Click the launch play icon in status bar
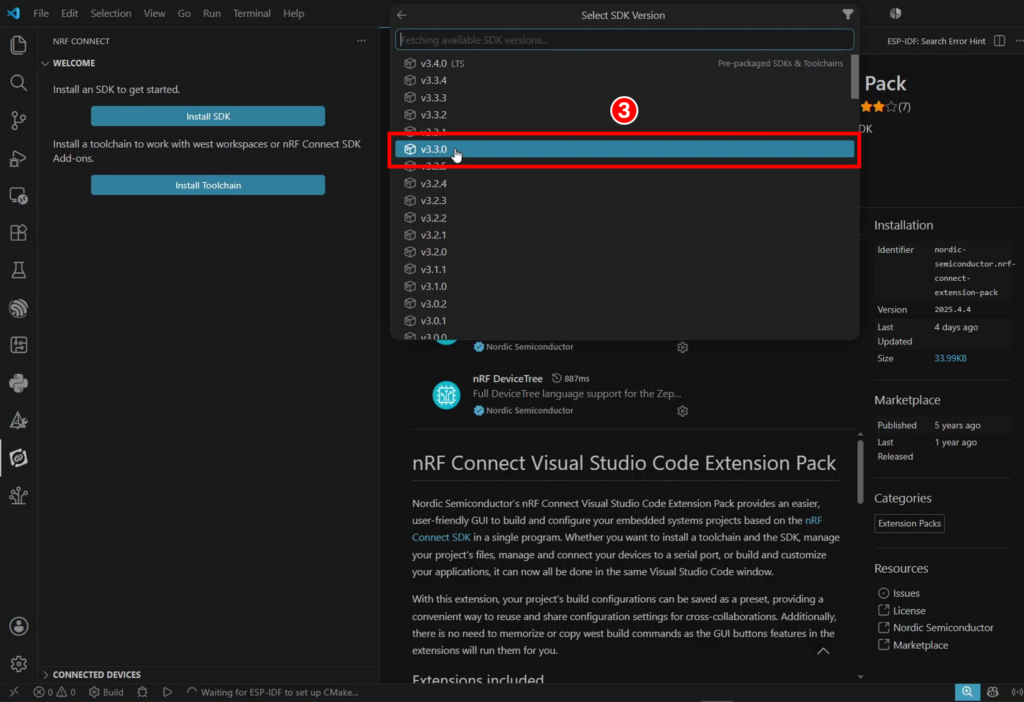The image size is (1024, 702). click(x=167, y=692)
